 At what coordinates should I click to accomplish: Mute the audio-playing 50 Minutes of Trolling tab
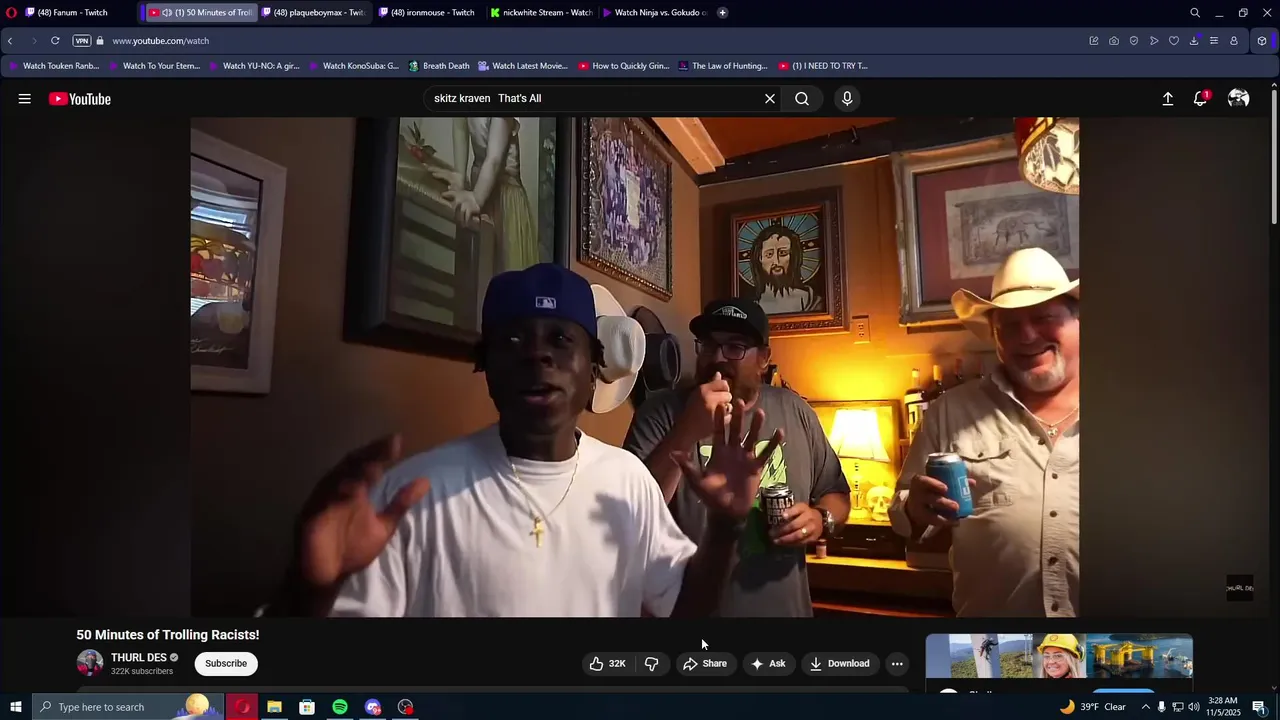point(166,13)
